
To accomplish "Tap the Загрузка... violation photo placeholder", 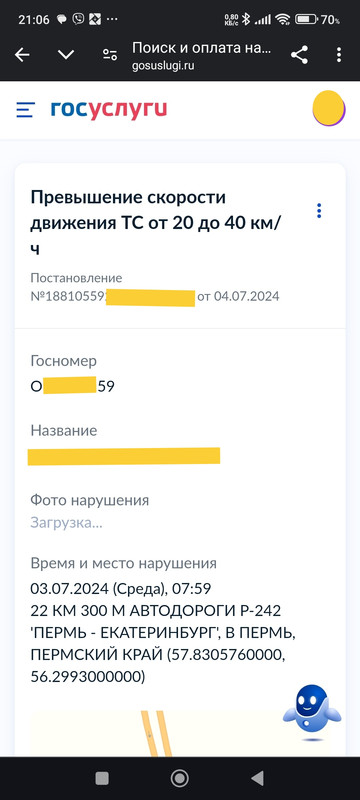I will [x=66, y=523].
